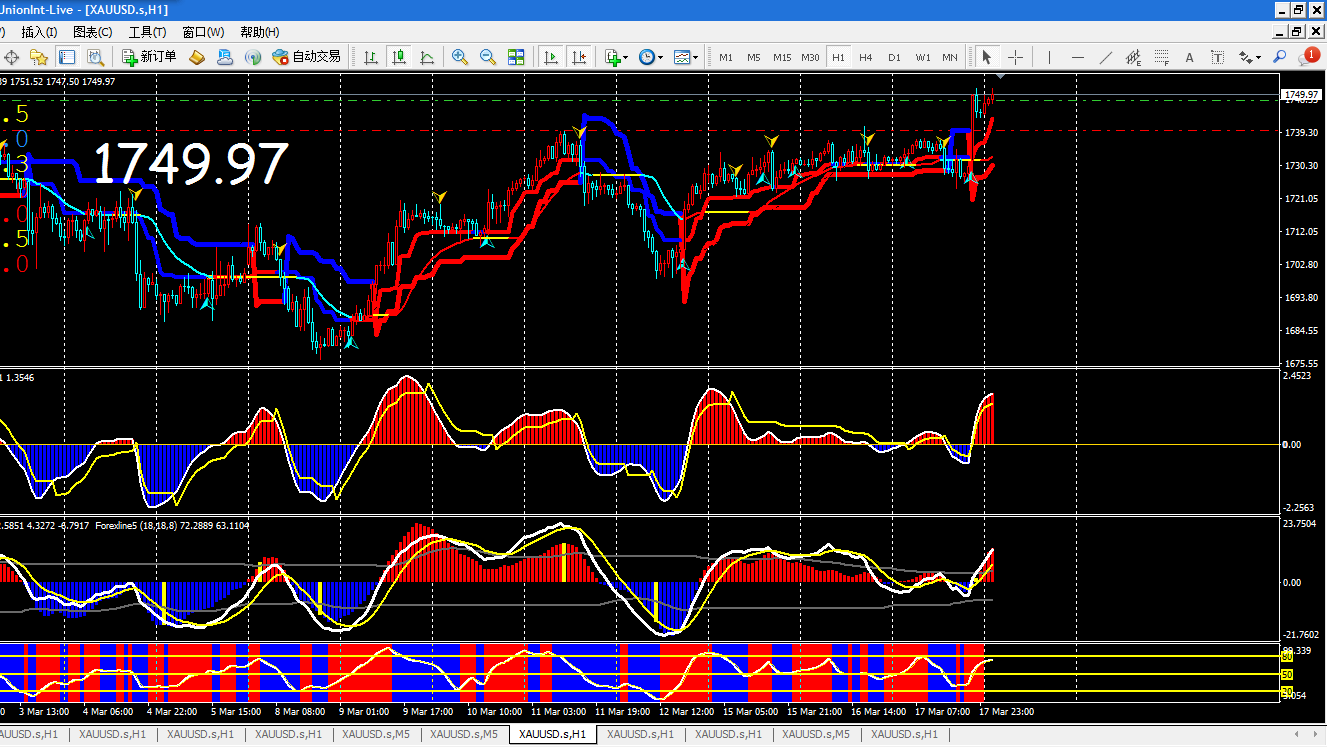Select the text label 'A' tool

click(x=1190, y=57)
